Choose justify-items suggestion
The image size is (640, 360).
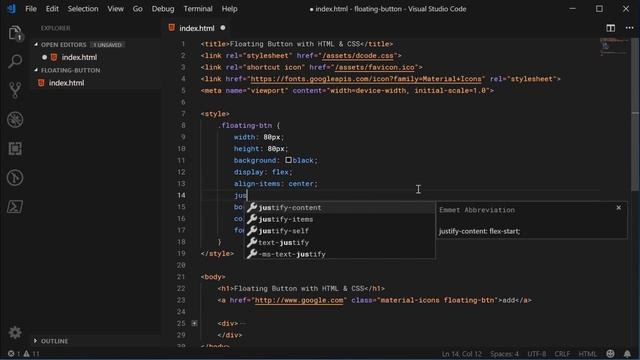(340, 219)
